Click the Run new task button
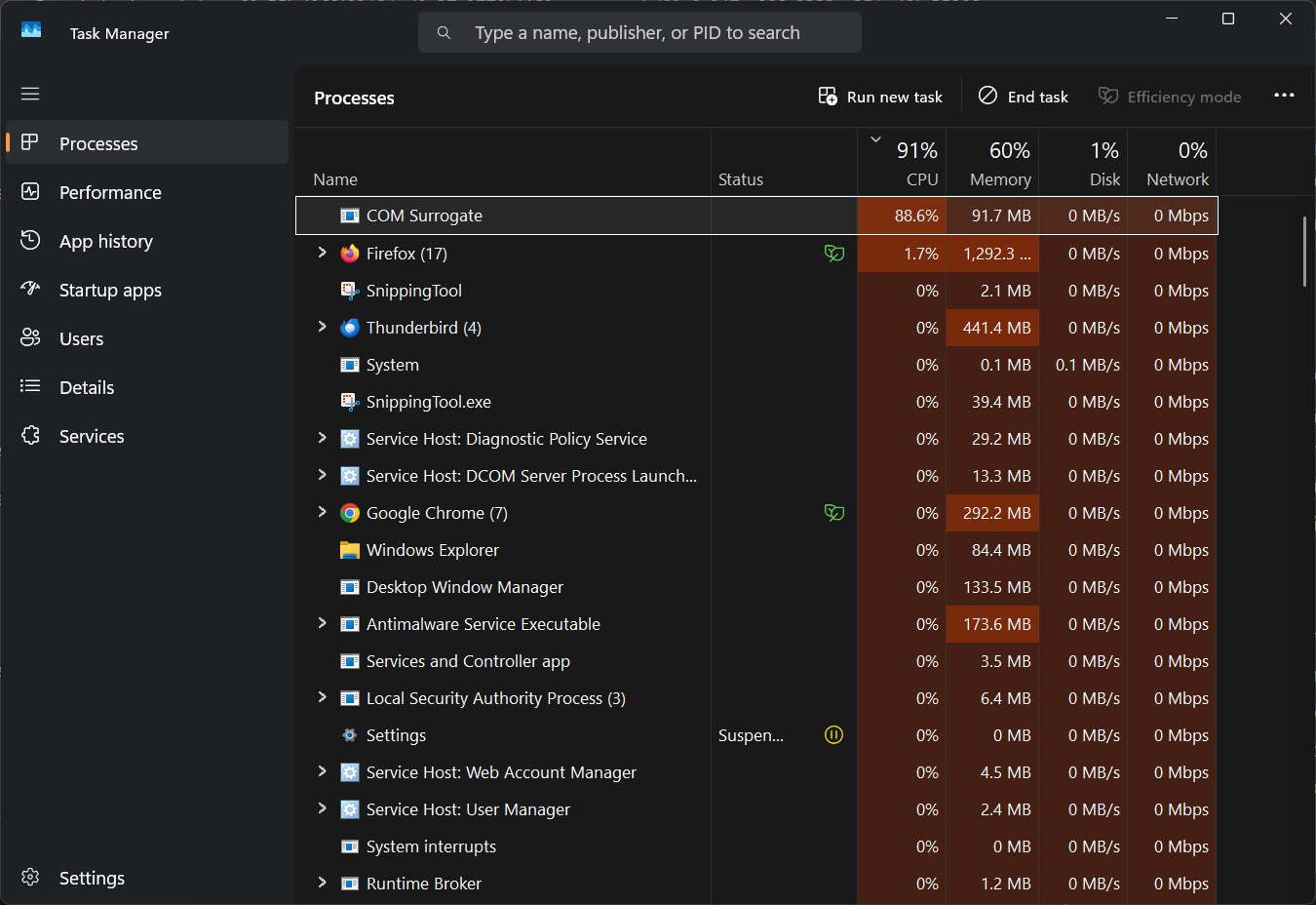 point(880,97)
